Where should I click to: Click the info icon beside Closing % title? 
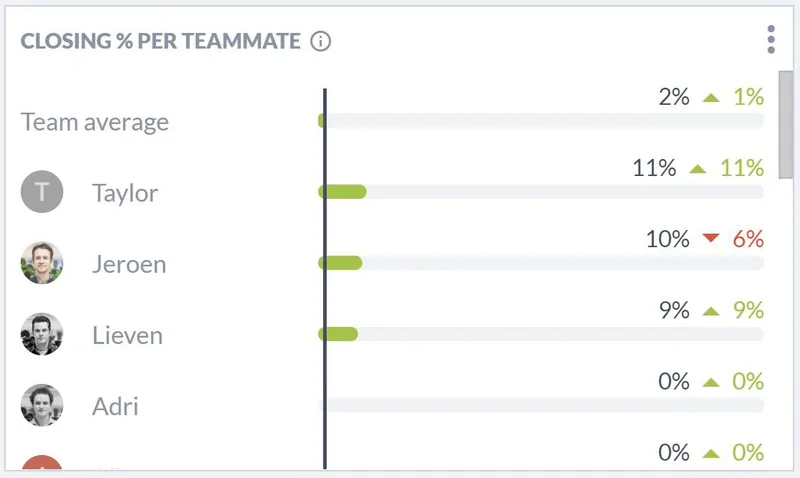tap(320, 41)
